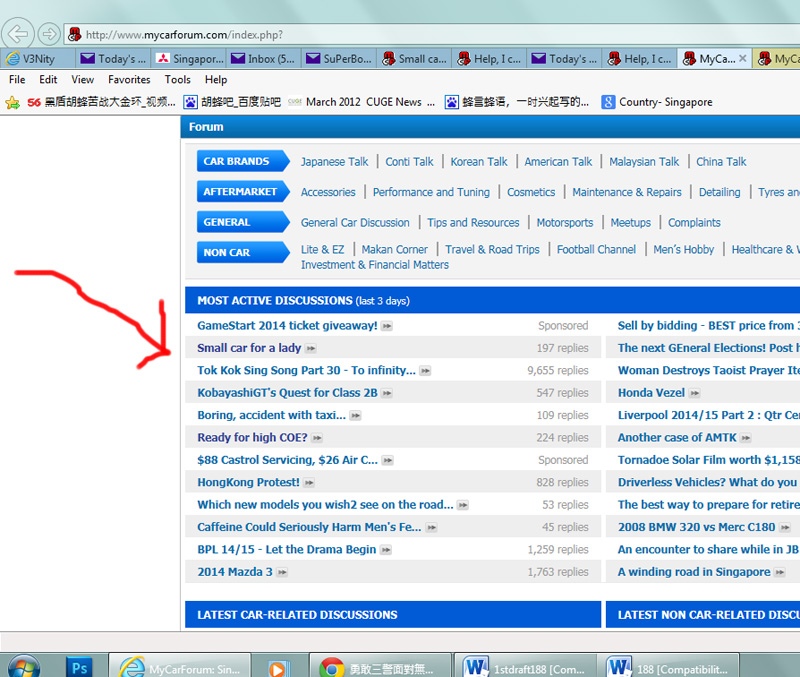Open the Complaints forum link
This screenshot has height=677, width=800.
694,223
